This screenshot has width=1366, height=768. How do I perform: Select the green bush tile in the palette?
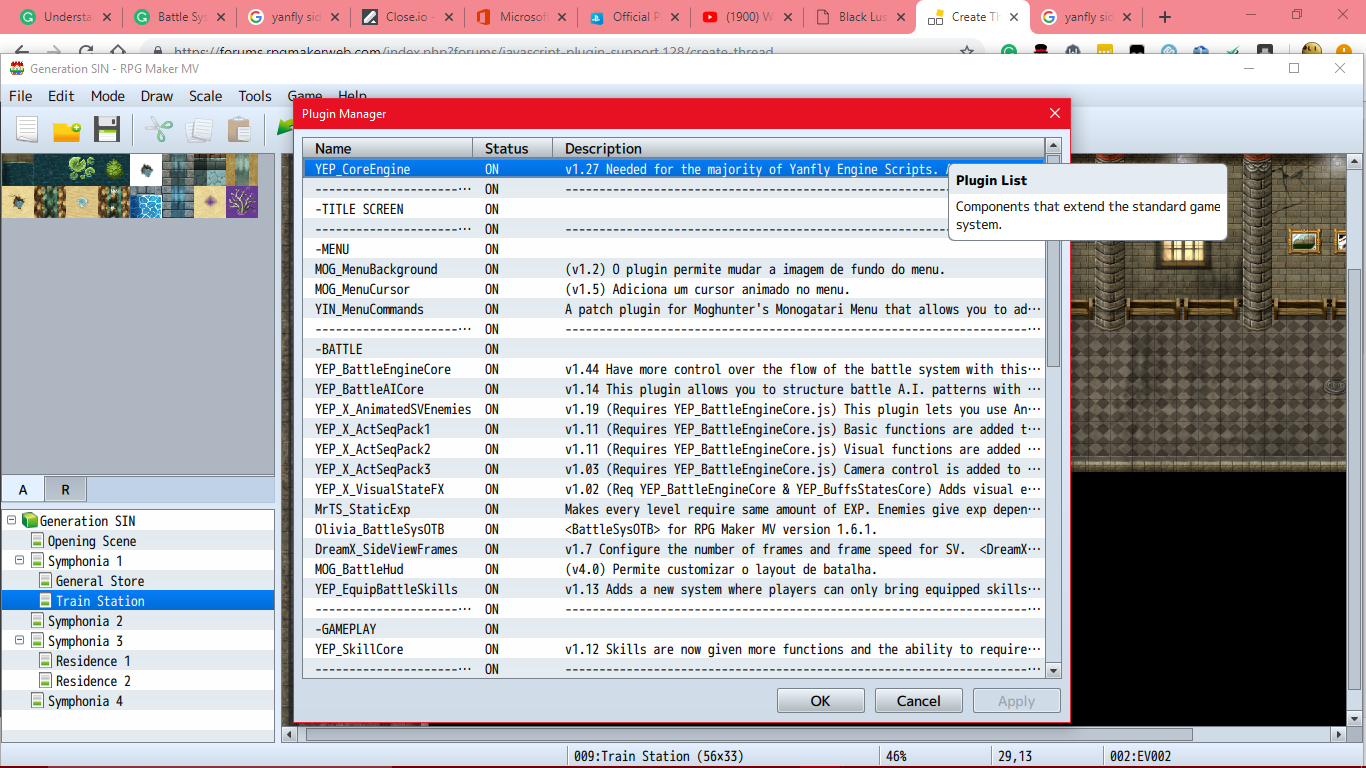(x=114, y=170)
